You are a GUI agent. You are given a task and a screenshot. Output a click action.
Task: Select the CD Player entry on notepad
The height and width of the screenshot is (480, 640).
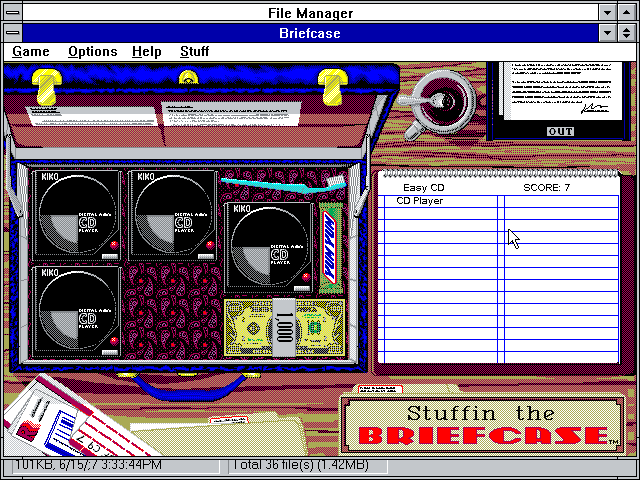pyautogui.click(x=420, y=201)
